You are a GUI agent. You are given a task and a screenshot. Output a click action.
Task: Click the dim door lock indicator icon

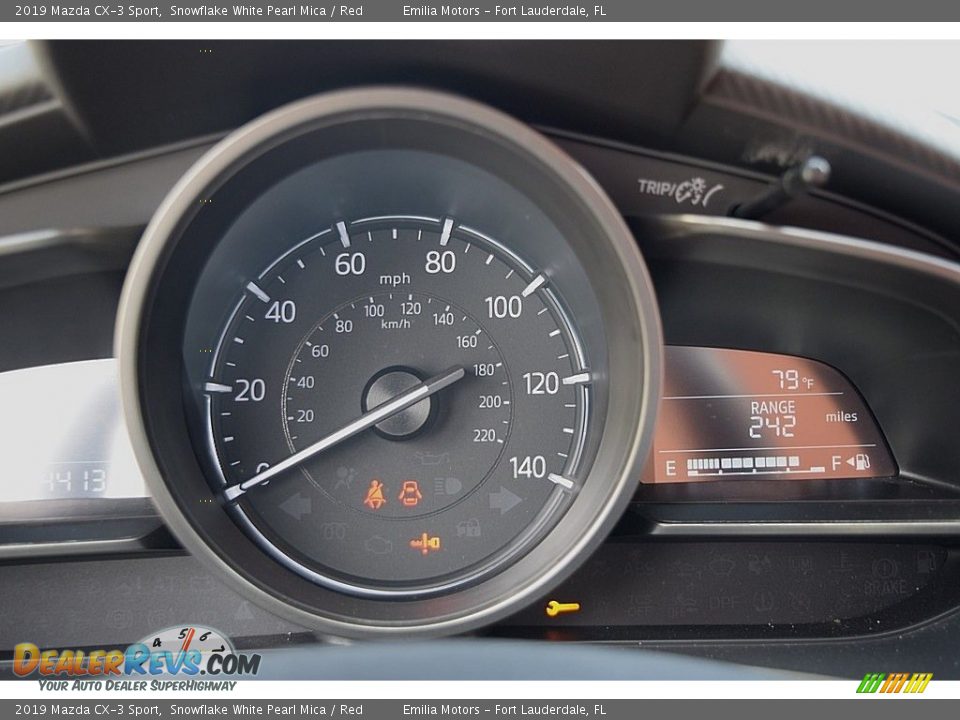[468, 528]
